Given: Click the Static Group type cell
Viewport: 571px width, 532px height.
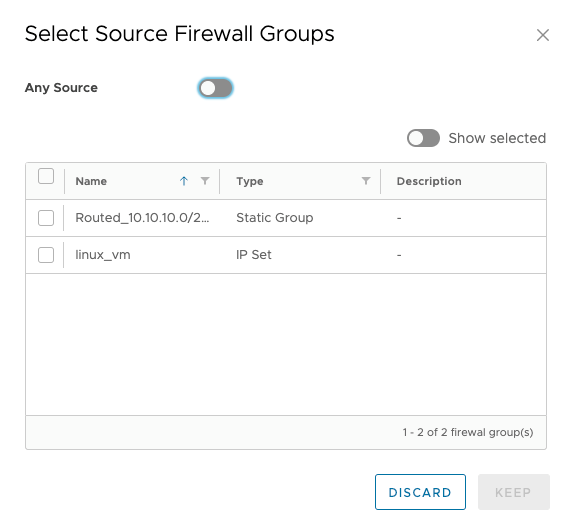Looking at the screenshot, I should click(x=275, y=218).
